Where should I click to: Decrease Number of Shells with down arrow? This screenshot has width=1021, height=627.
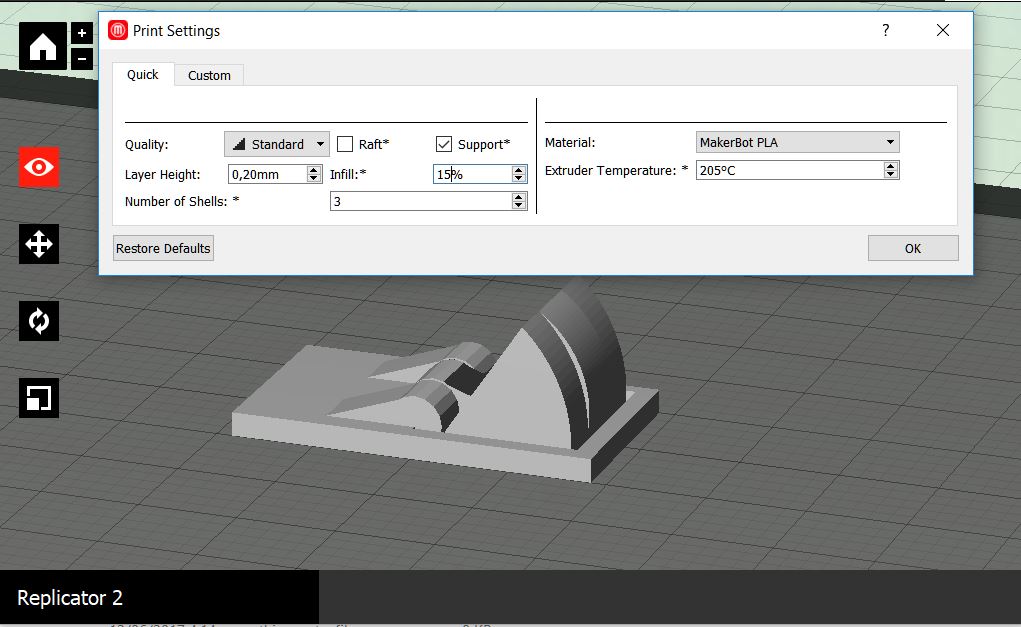(x=519, y=205)
